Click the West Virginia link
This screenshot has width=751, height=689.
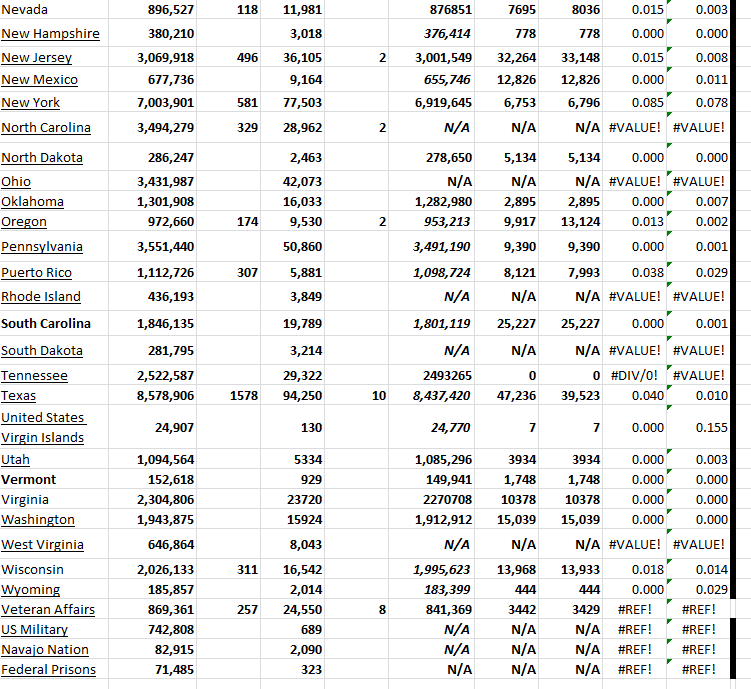pos(42,545)
